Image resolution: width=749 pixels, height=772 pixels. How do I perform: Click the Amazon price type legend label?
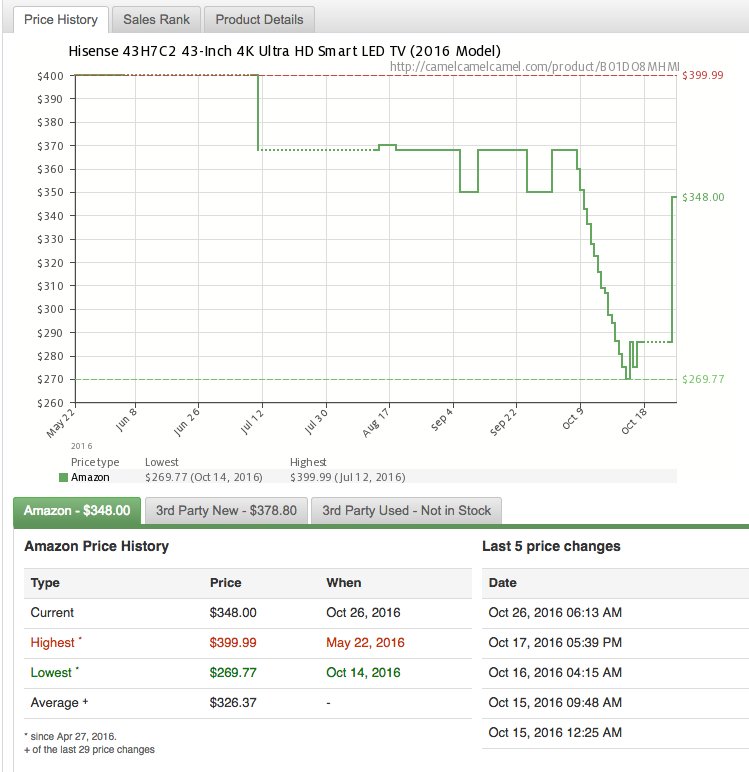click(90, 477)
